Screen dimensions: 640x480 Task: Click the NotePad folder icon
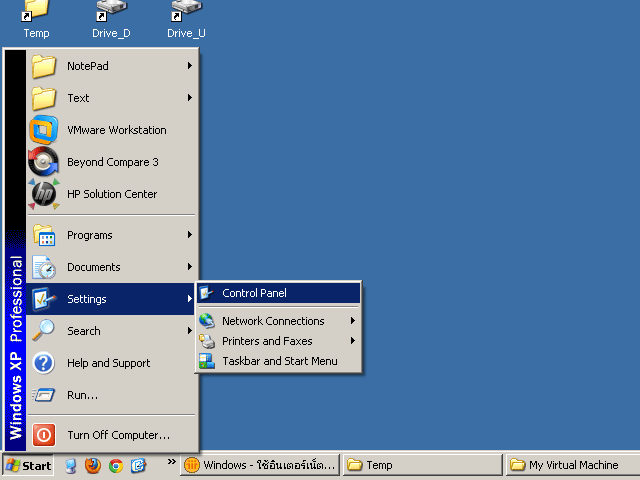[x=44, y=66]
